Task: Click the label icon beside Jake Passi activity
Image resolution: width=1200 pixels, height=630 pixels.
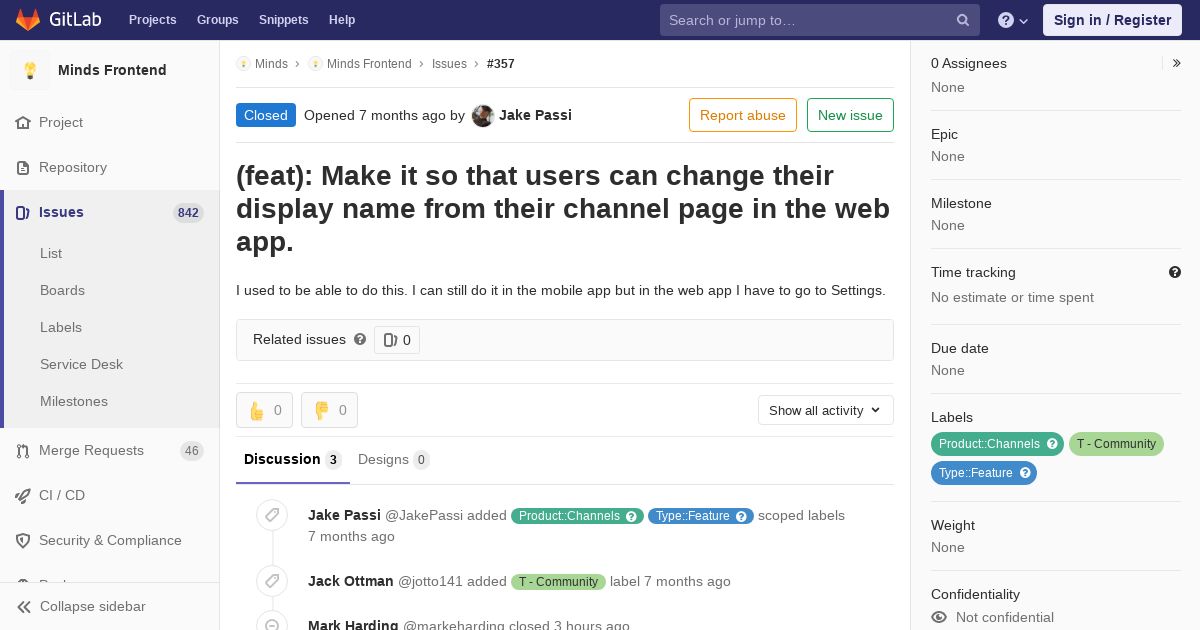Action: tap(272, 515)
